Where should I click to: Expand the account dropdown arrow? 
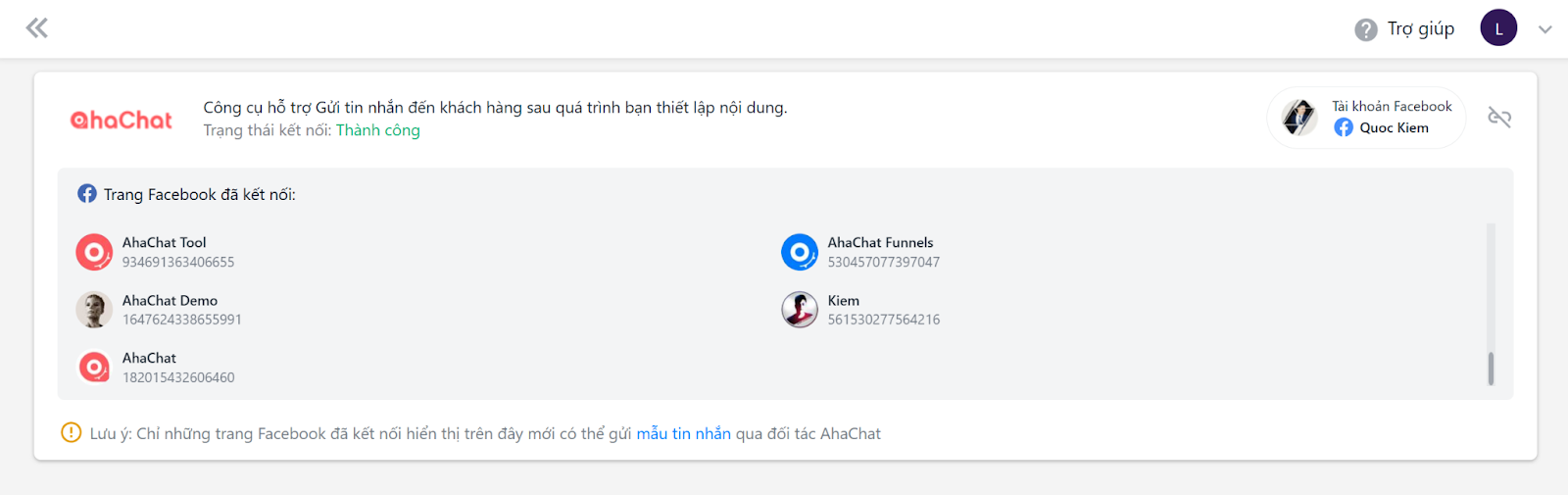[1545, 29]
